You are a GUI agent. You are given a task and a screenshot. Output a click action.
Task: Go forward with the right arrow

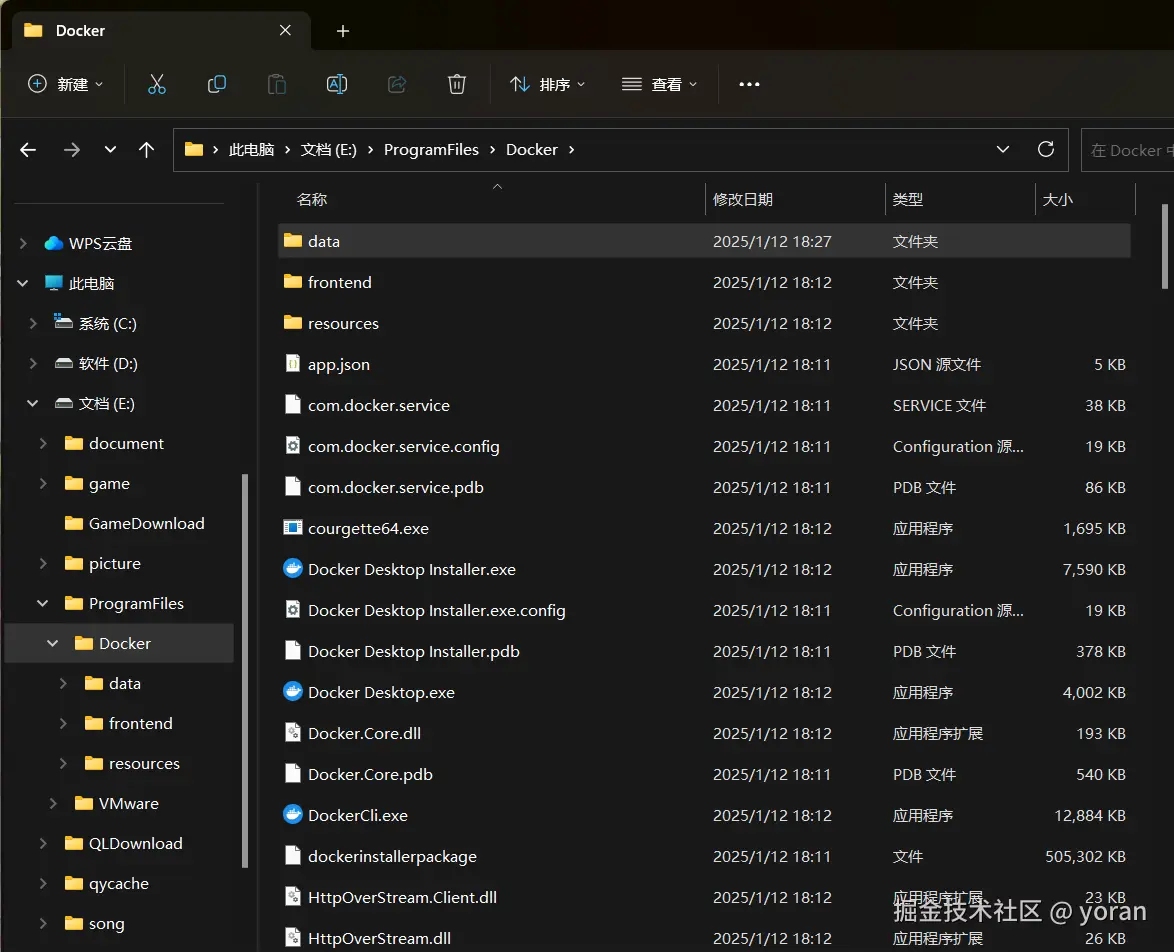pyautogui.click(x=72, y=150)
